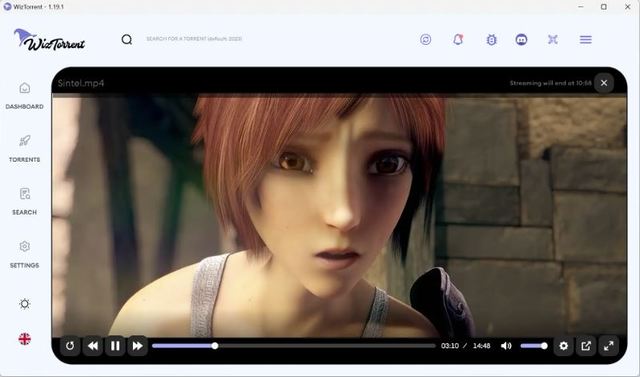Toggle fullscreen video mode
Viewport: 640px width, 377px height.
(609, 346)
